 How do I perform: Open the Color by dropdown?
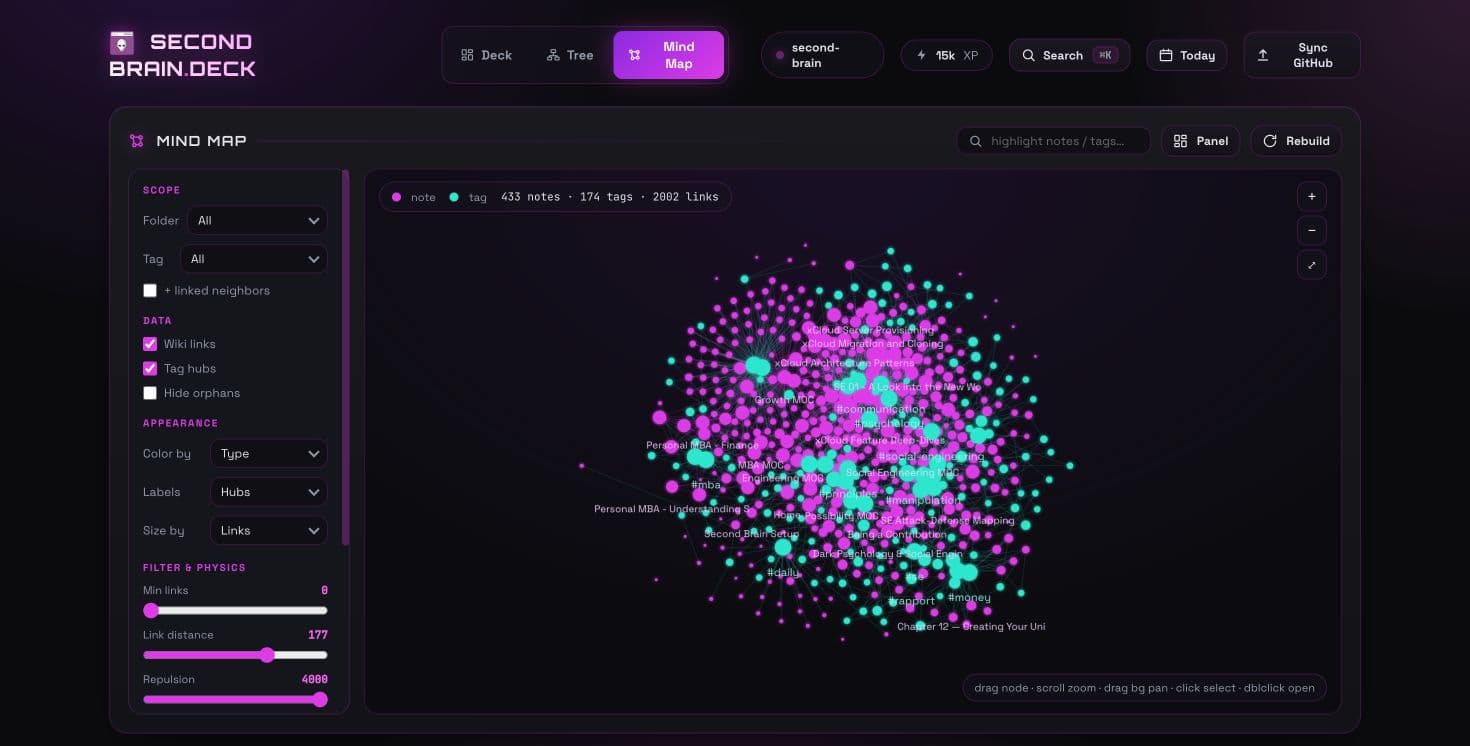(269, 453)
